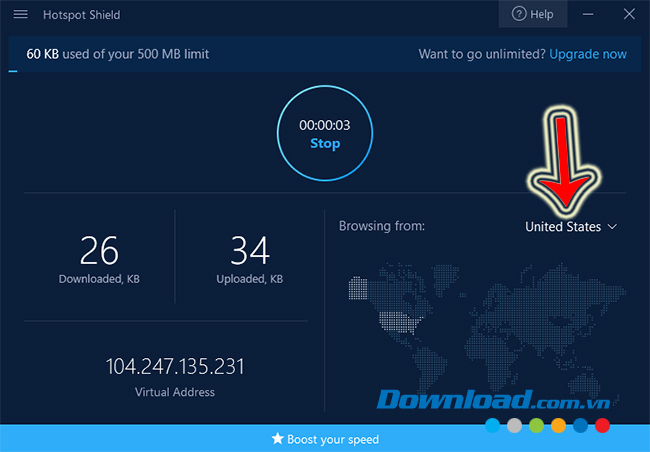Click the red dot swatch

pos(602,426)
